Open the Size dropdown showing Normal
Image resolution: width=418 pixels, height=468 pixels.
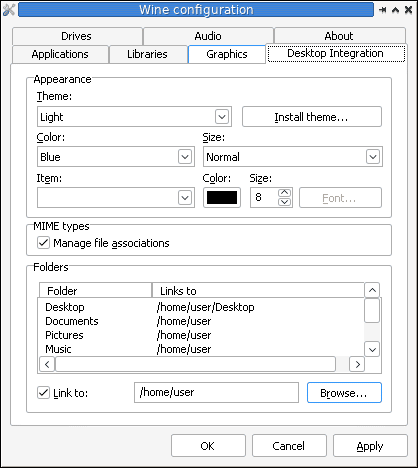(x=293, y=157)
